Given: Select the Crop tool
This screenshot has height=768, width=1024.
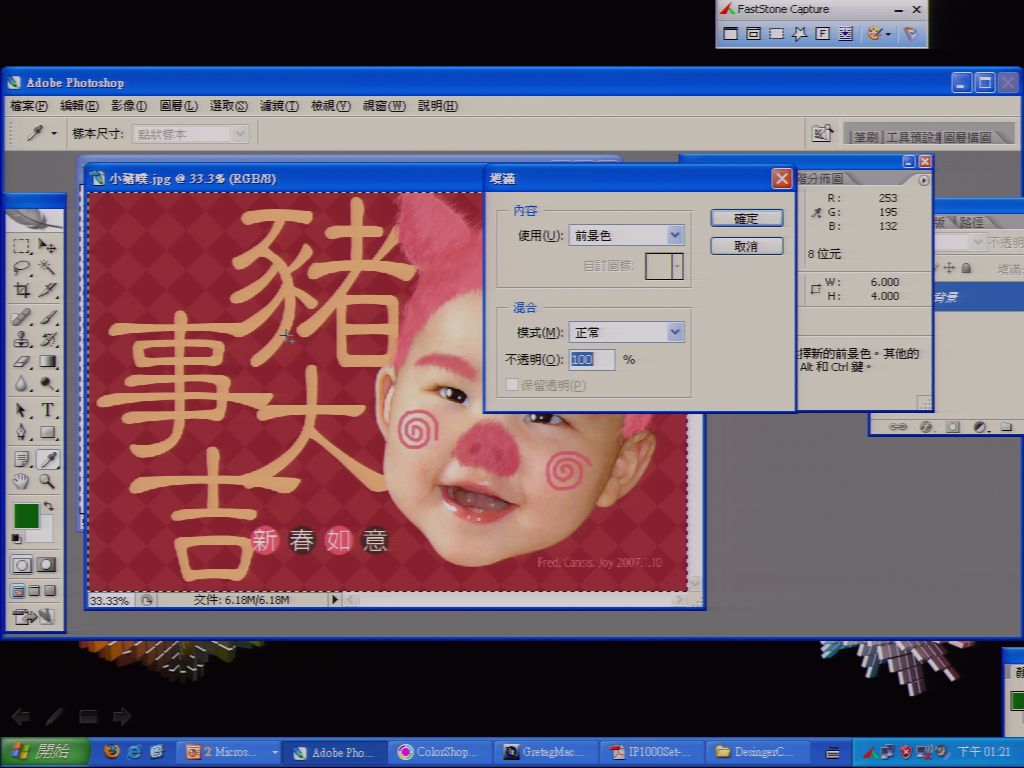Looking at the screenshot, I should (x=22, y=289).
